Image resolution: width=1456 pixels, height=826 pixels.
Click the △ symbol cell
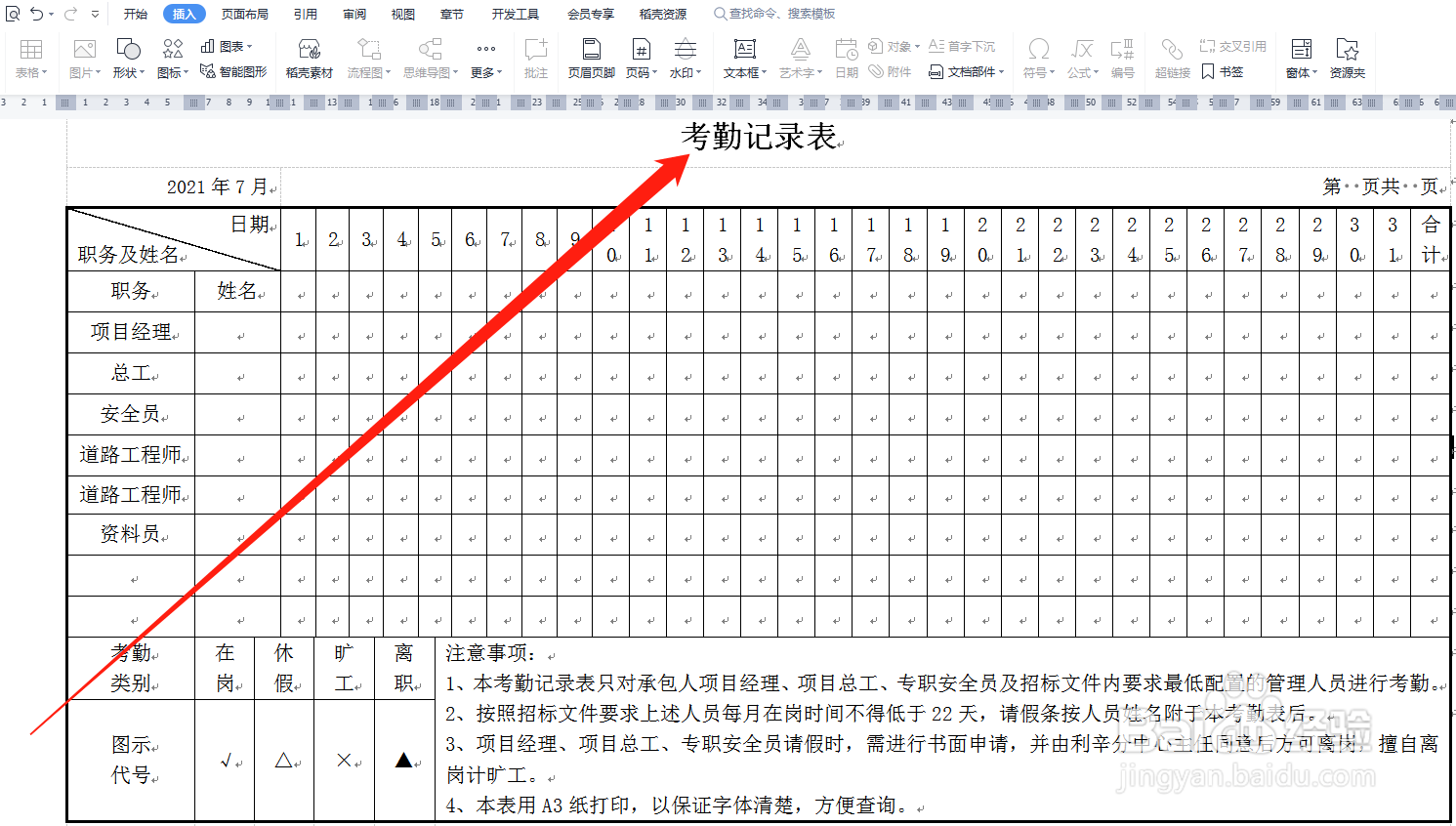click(284, 760)
